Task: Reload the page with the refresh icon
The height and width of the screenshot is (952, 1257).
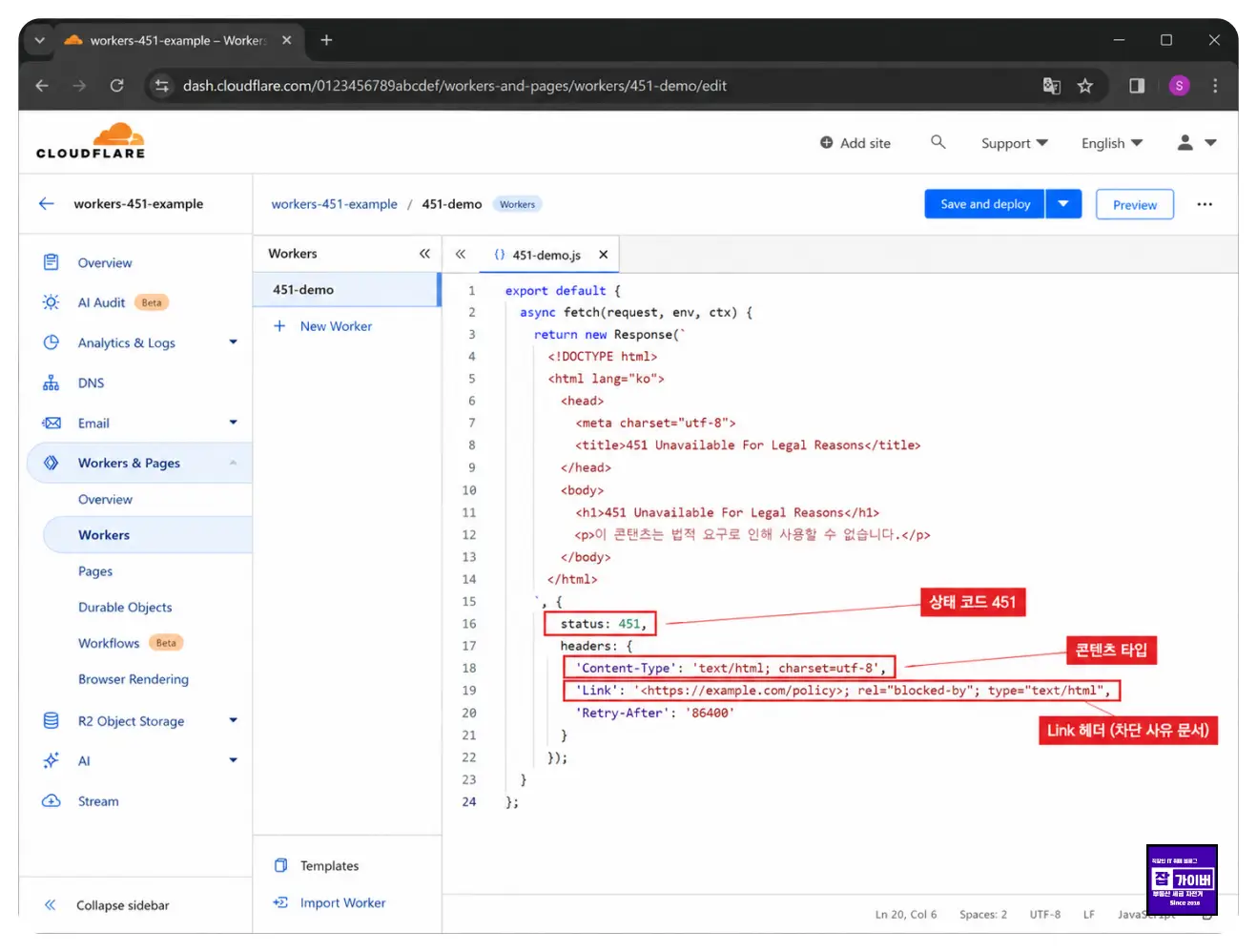Action: [x=116, y=86]
